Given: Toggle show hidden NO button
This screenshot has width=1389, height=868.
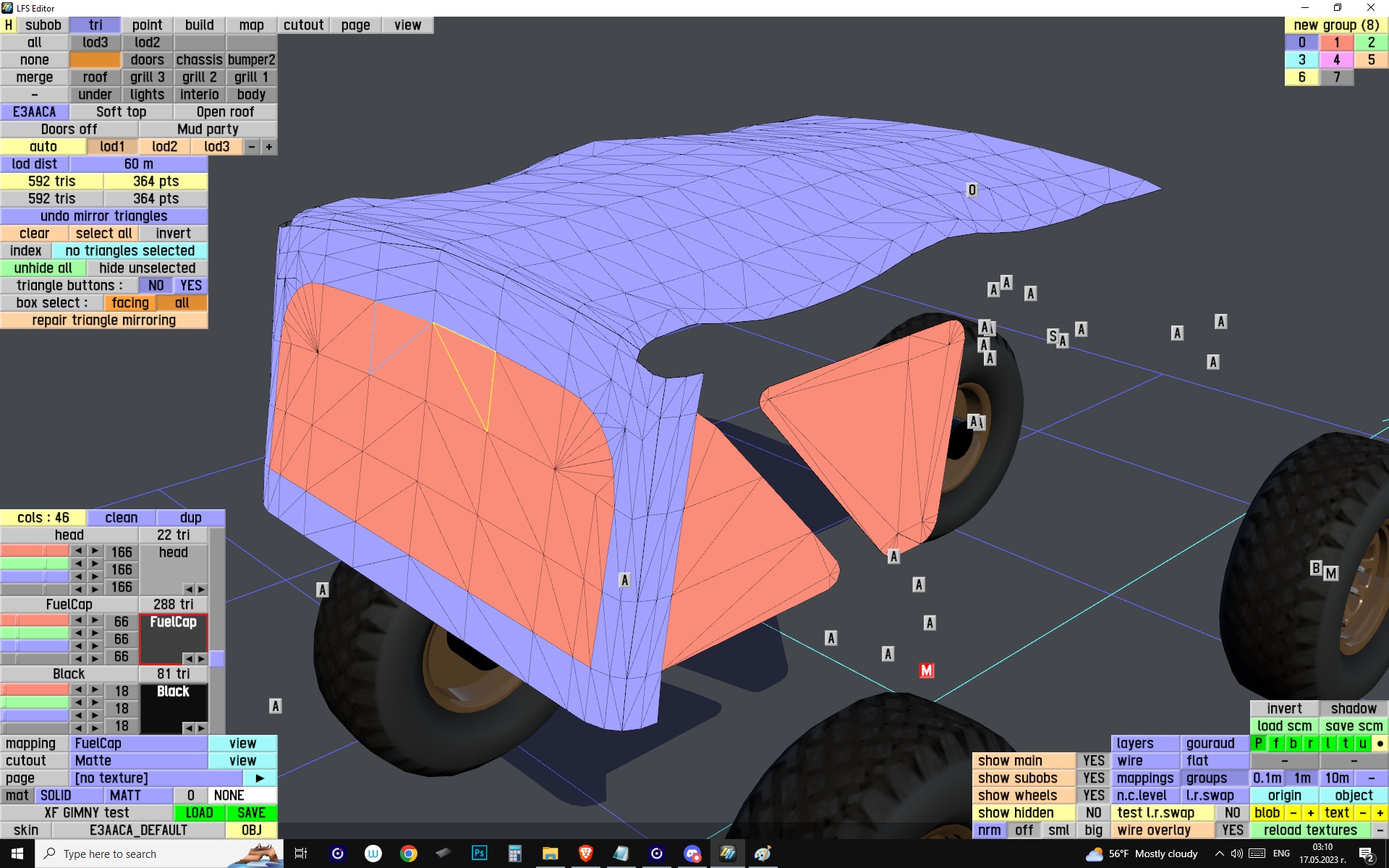Looking at the screenshot, I should (1093, 813).
